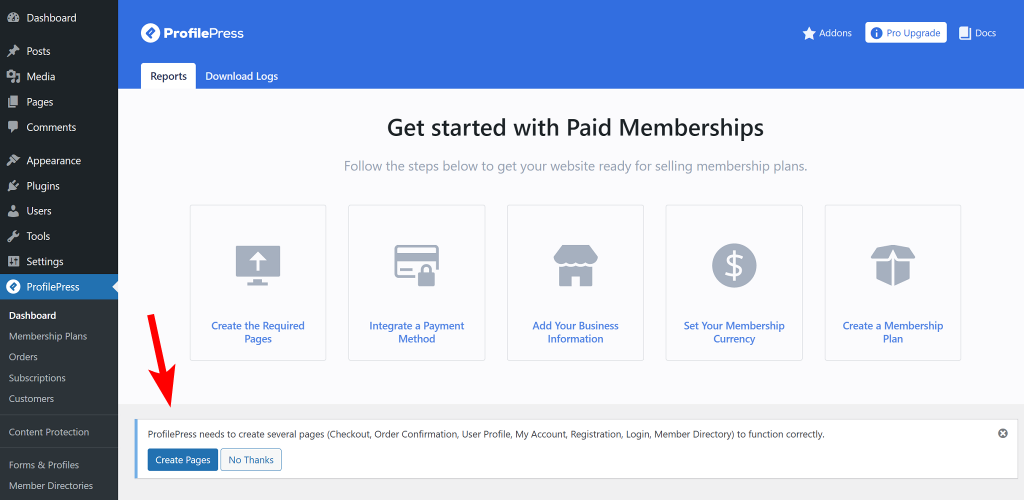Click the Users person icon

(13, 211)
